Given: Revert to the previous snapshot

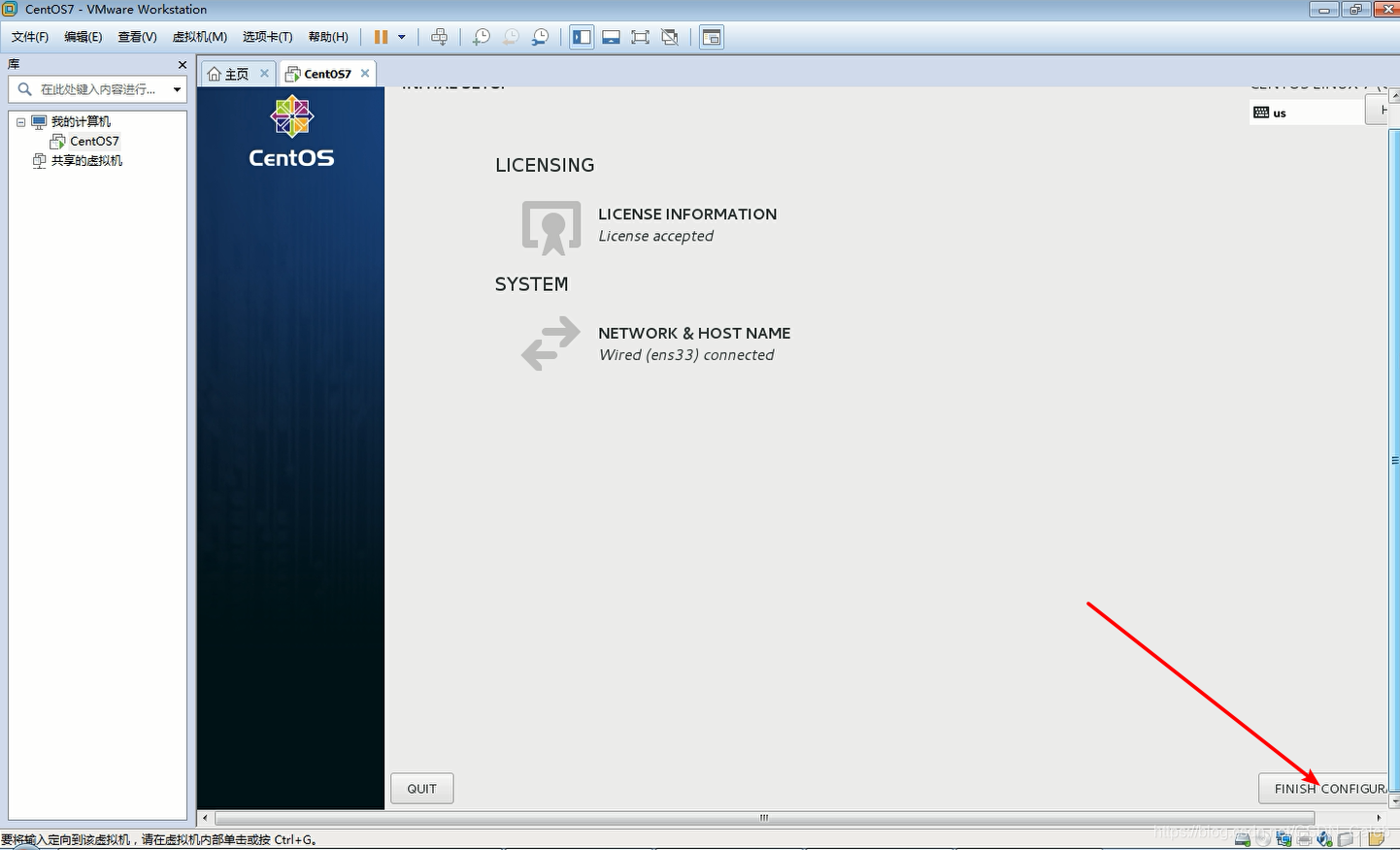Looking at the screenshot, I should tap(511, 37).
